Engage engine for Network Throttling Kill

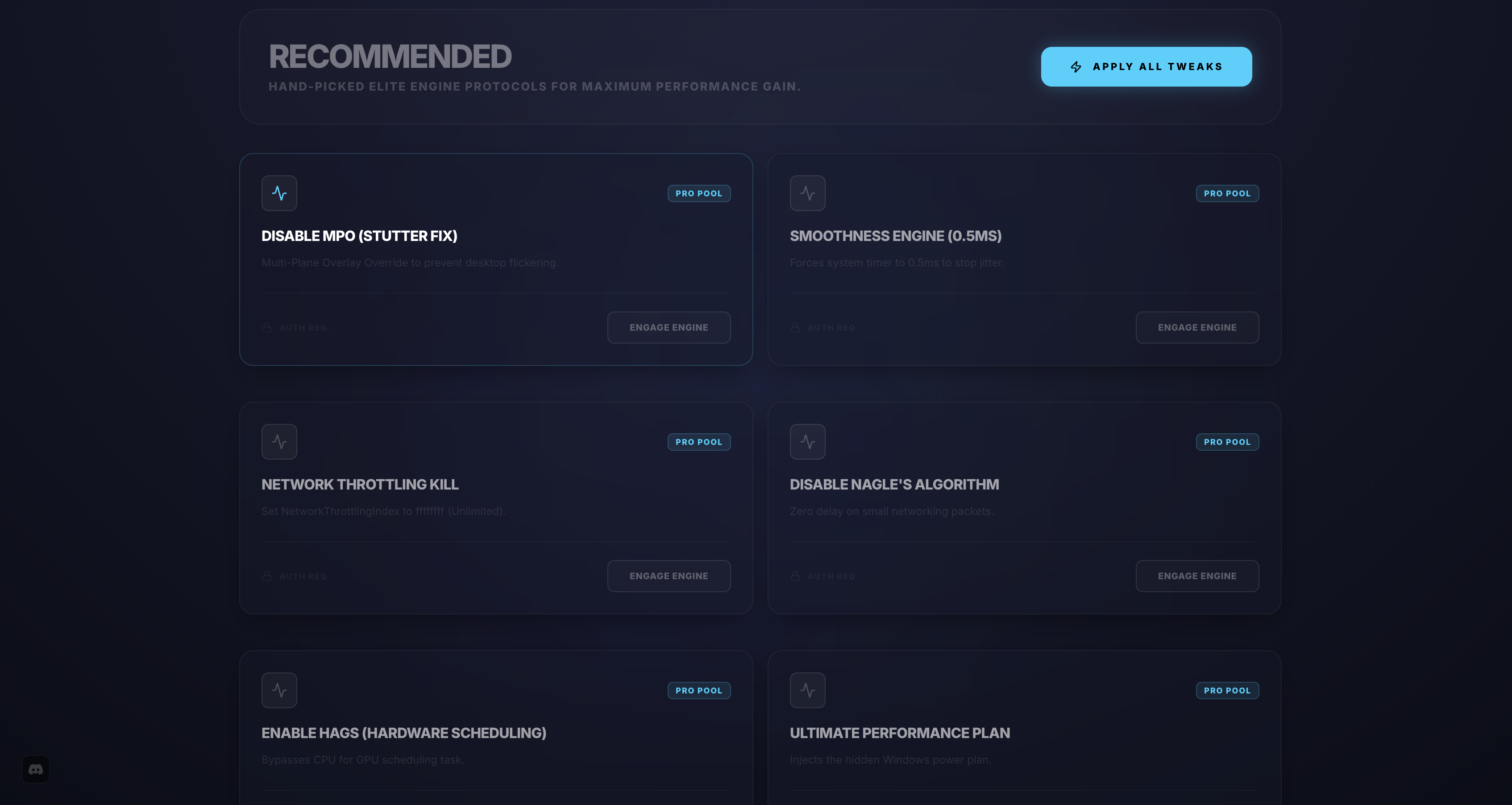tap(669, 576)
